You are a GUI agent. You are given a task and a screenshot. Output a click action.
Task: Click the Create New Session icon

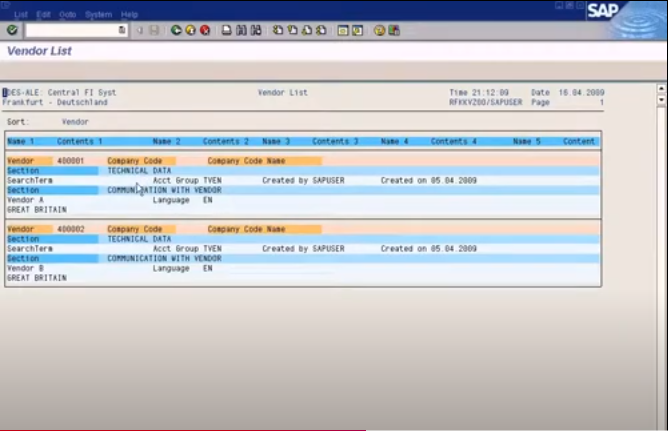click(x=343, y=30)
